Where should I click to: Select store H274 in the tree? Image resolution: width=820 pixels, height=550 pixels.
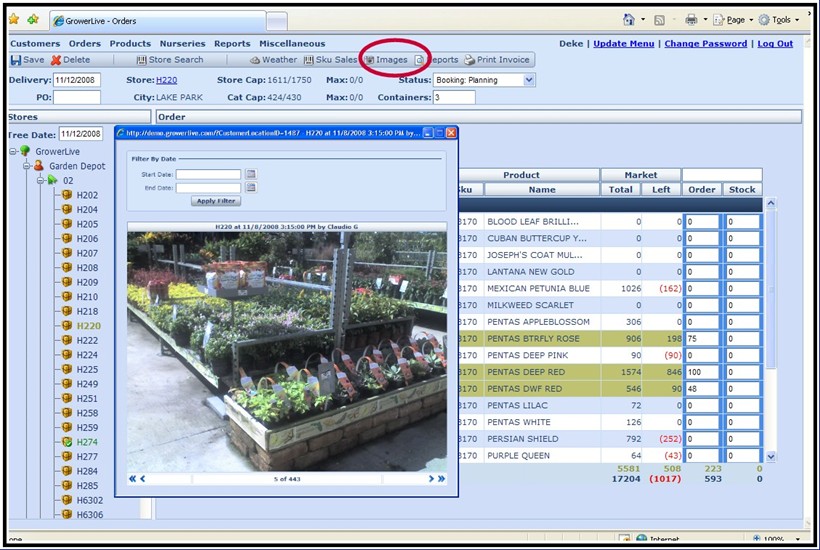coord(87,441)
